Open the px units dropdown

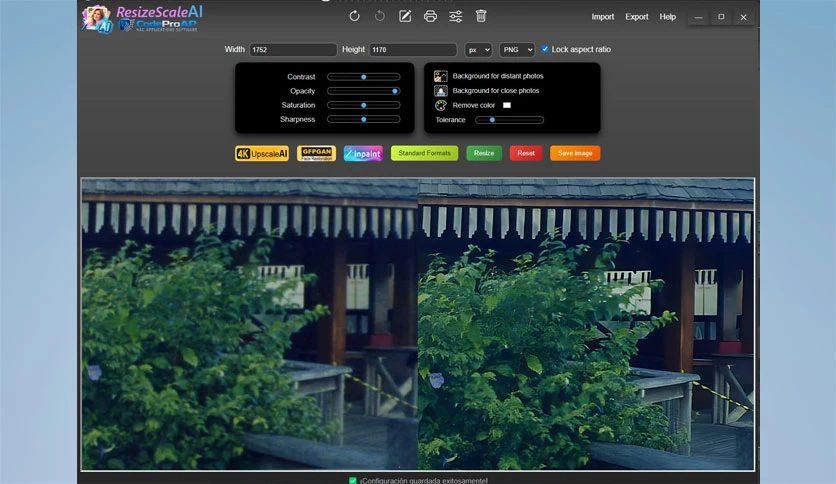(478, 50)
